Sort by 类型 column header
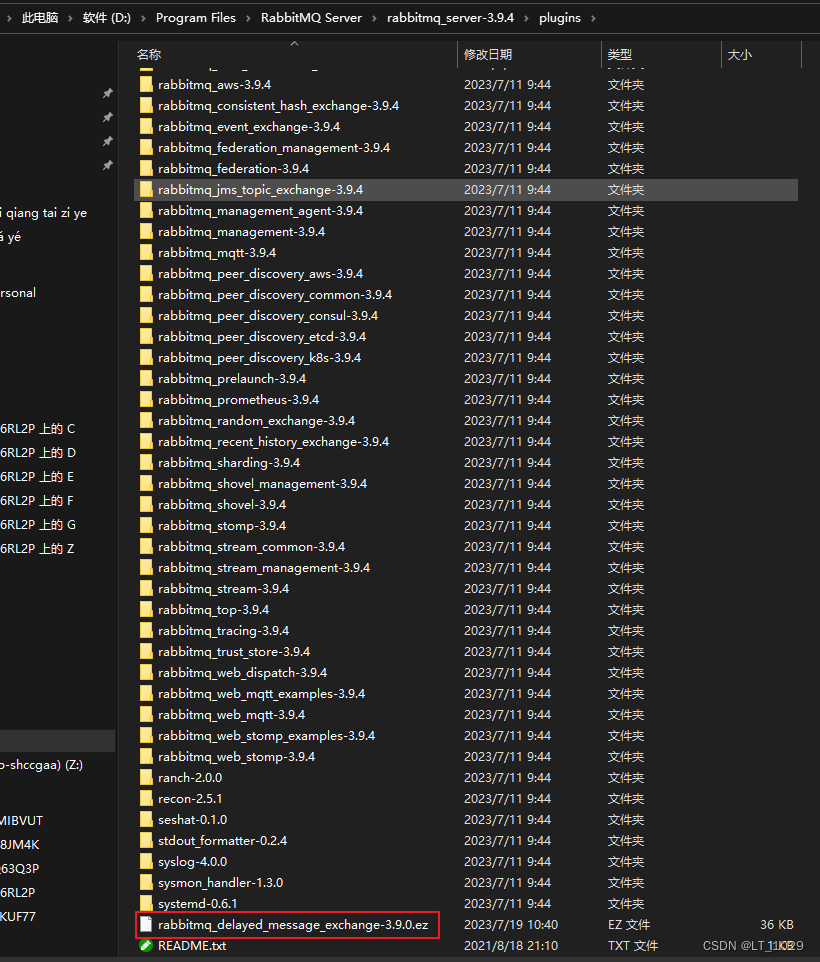This screenshot has height=962, width=820. 619,55
